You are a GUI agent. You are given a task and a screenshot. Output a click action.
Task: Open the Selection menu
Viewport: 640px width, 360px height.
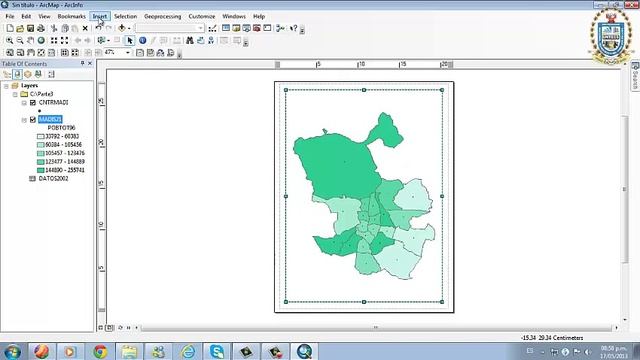point(125,16)
